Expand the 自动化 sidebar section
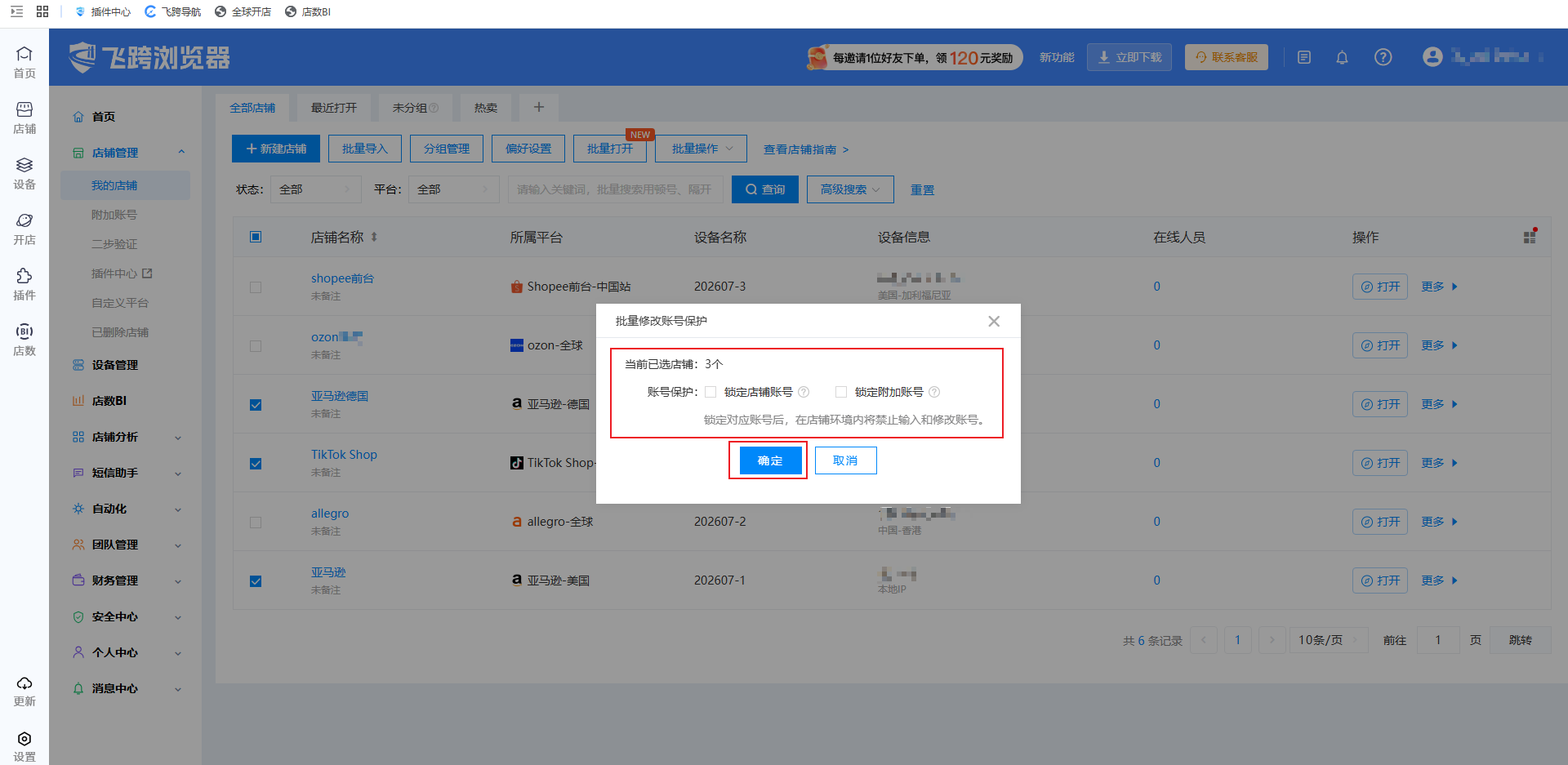 click(x=178, y=509)
